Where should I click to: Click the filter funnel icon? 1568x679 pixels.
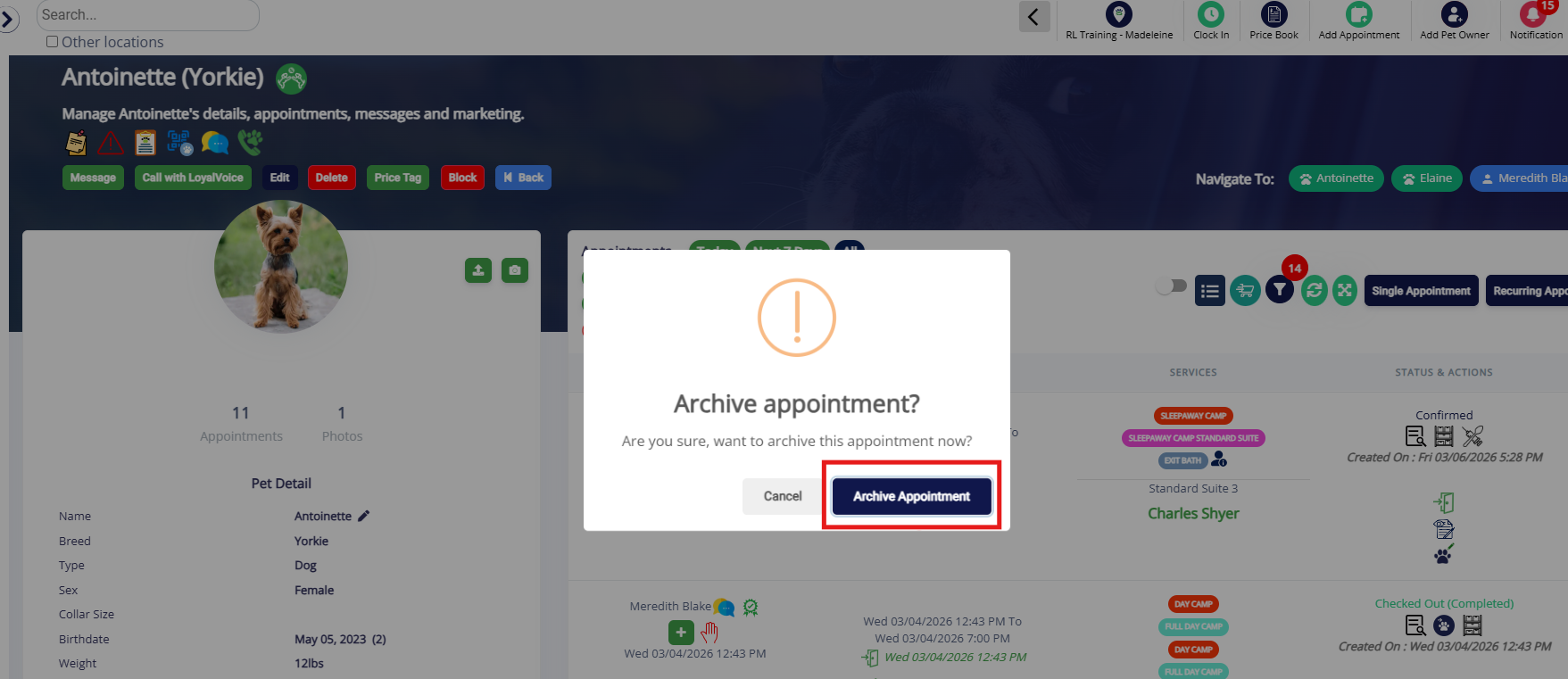tap(1280, 290)
